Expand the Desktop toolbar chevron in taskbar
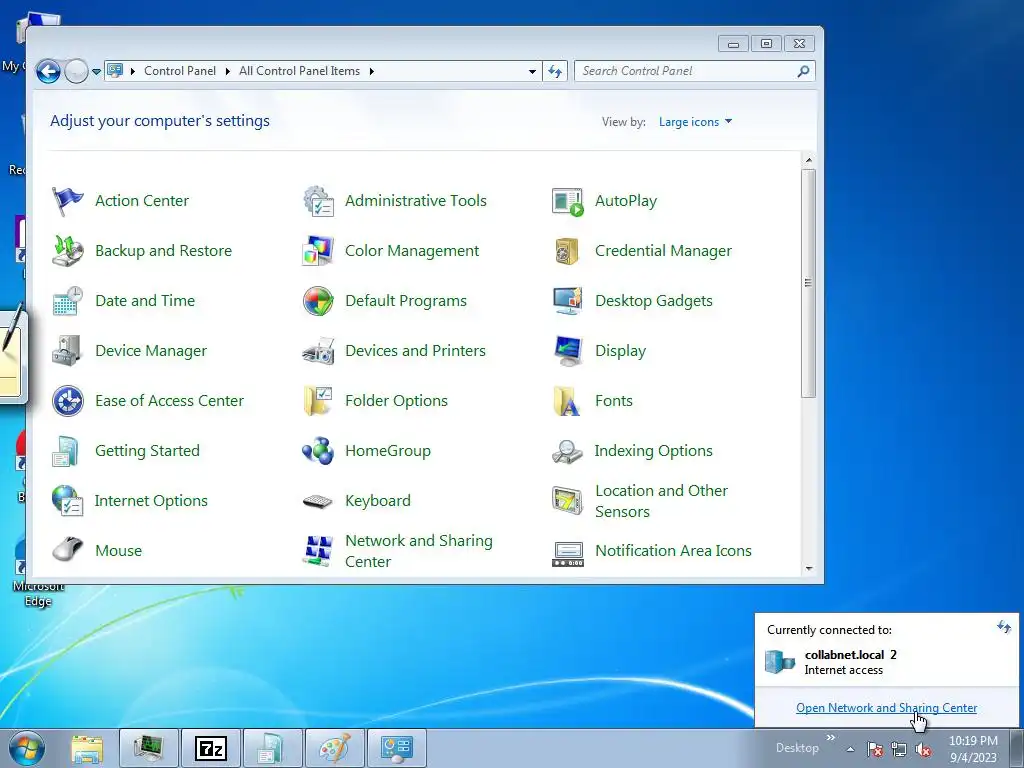1024x768 pixels. pos(831,738)
